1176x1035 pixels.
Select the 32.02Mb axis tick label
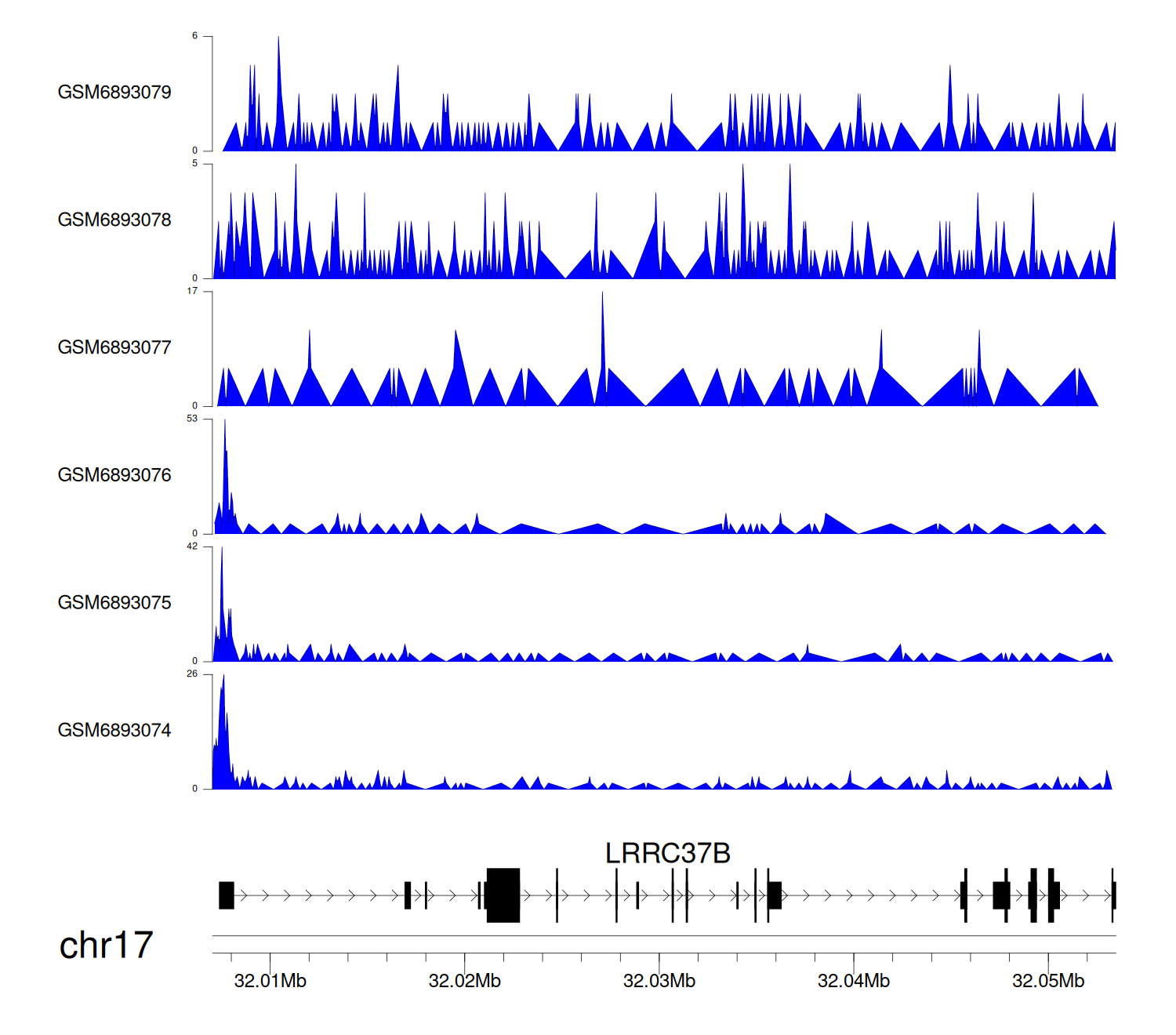point(464,981)
